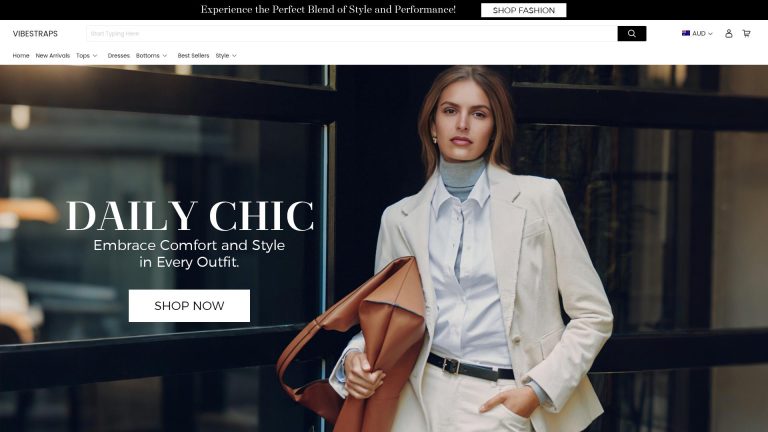Click the SHOP FASHION banner button

click(x=524, y=10)
